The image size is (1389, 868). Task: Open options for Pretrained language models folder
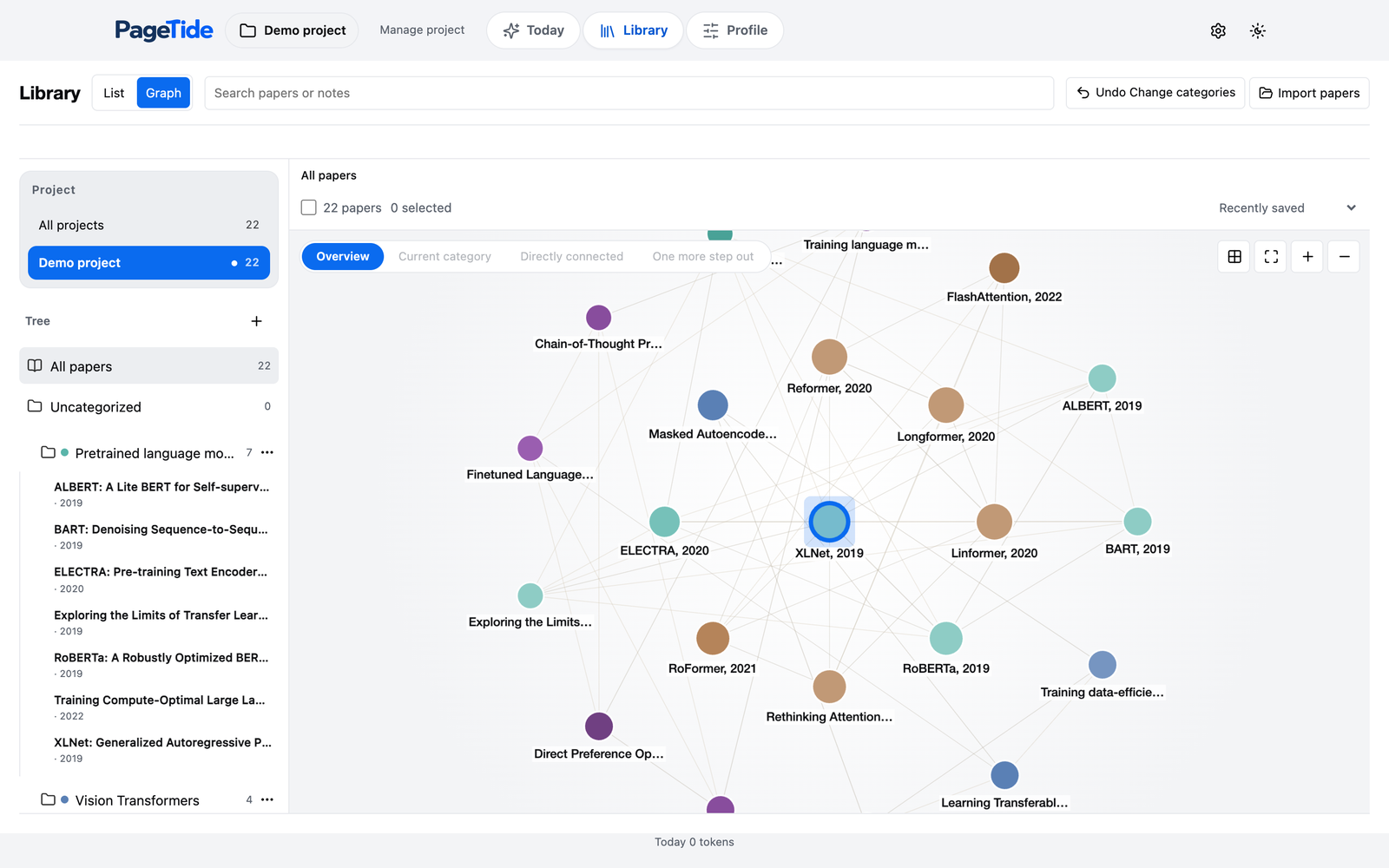(267, 452)
